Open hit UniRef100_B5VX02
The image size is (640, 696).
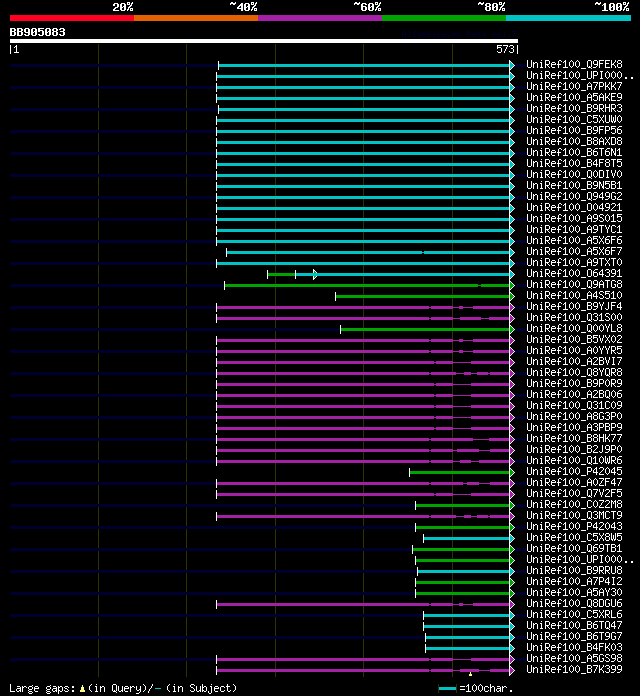pos(574,339)
